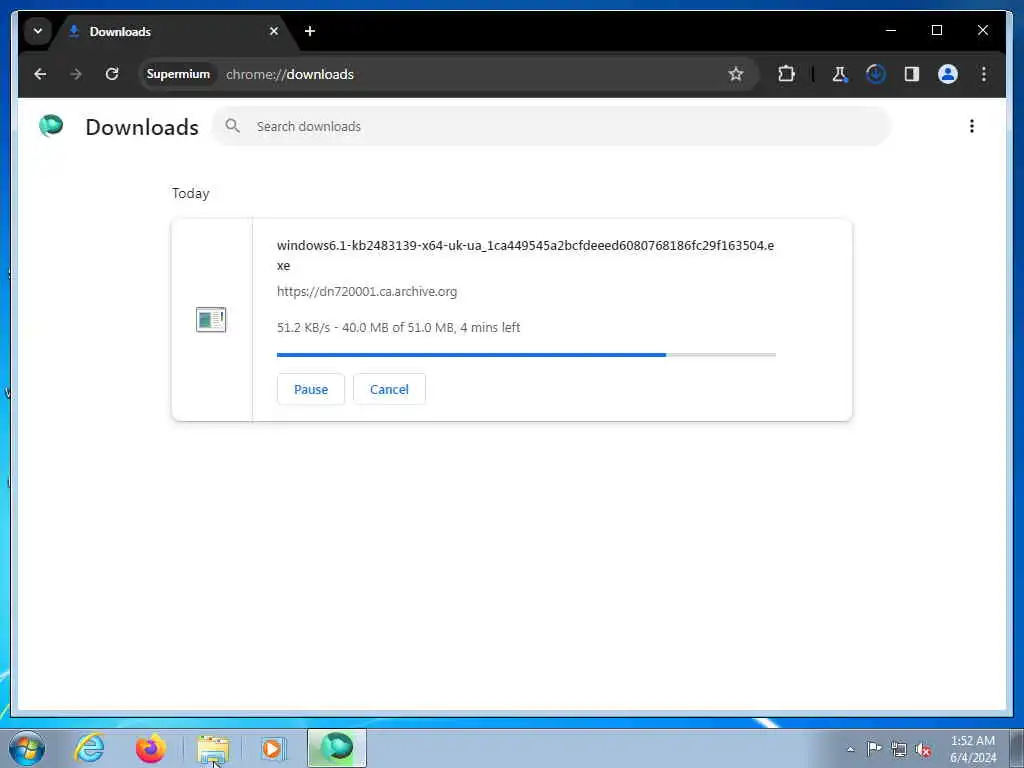
Task: Open the taskbar clock and date
Action: click(x=973, y=749)
